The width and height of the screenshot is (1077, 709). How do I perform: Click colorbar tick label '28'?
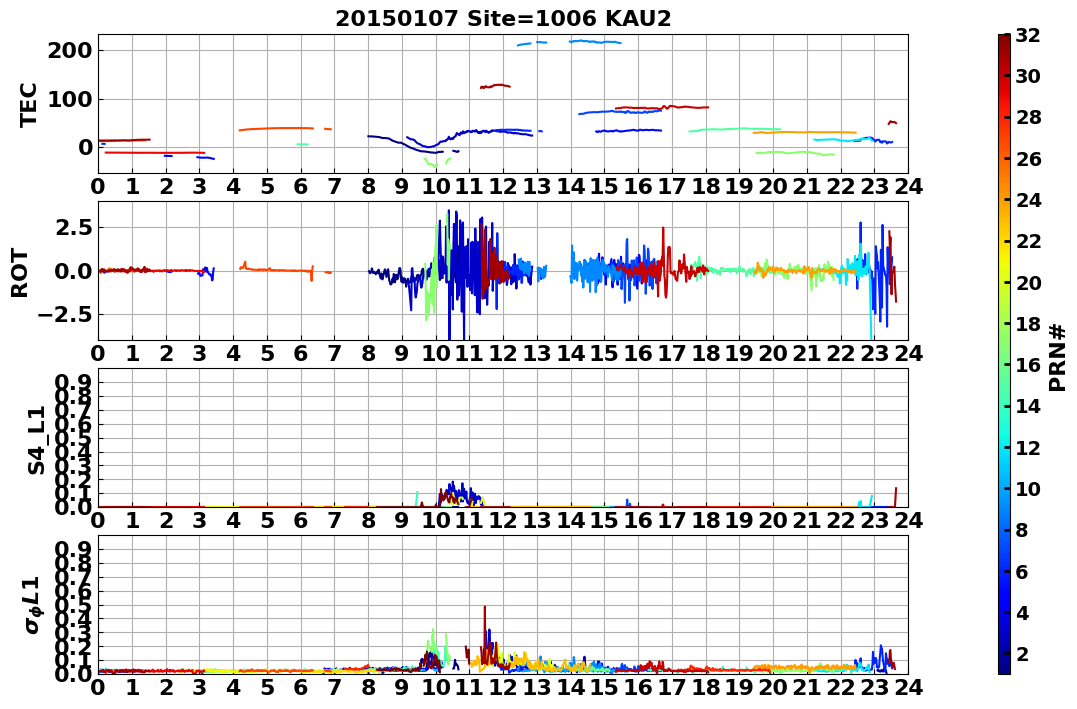coord(1028,117)
